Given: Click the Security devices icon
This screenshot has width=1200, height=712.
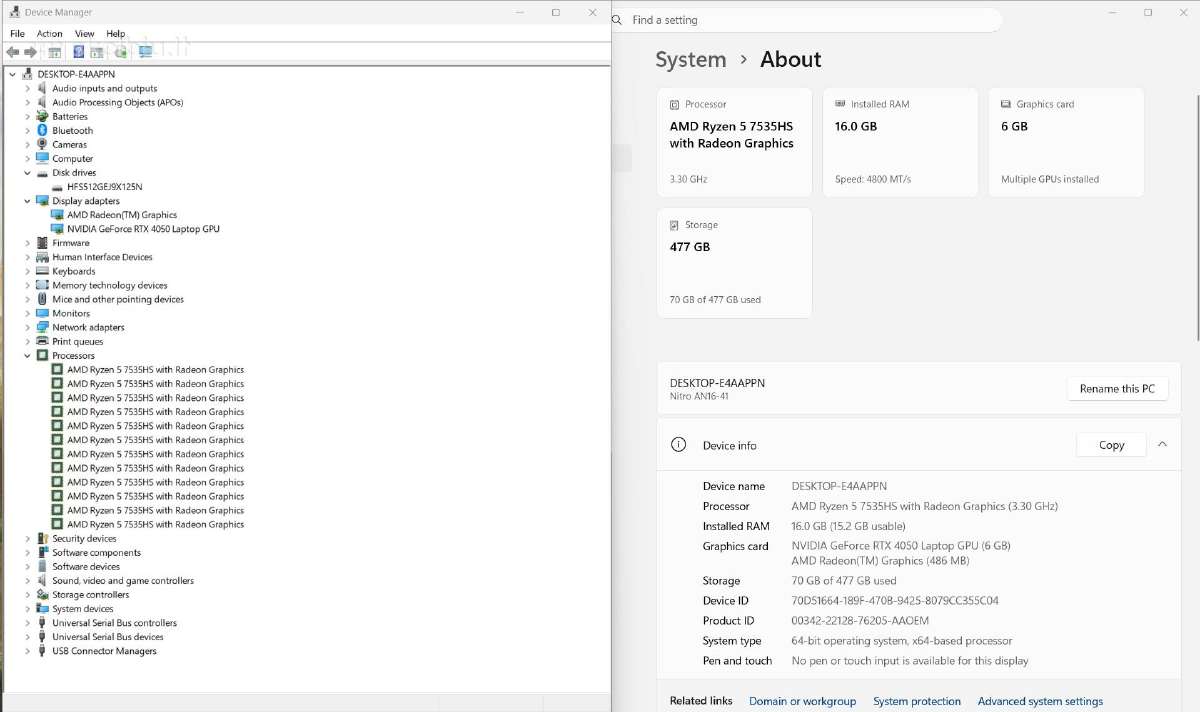Looking at the screenshot, I should [x=42, y=538].
